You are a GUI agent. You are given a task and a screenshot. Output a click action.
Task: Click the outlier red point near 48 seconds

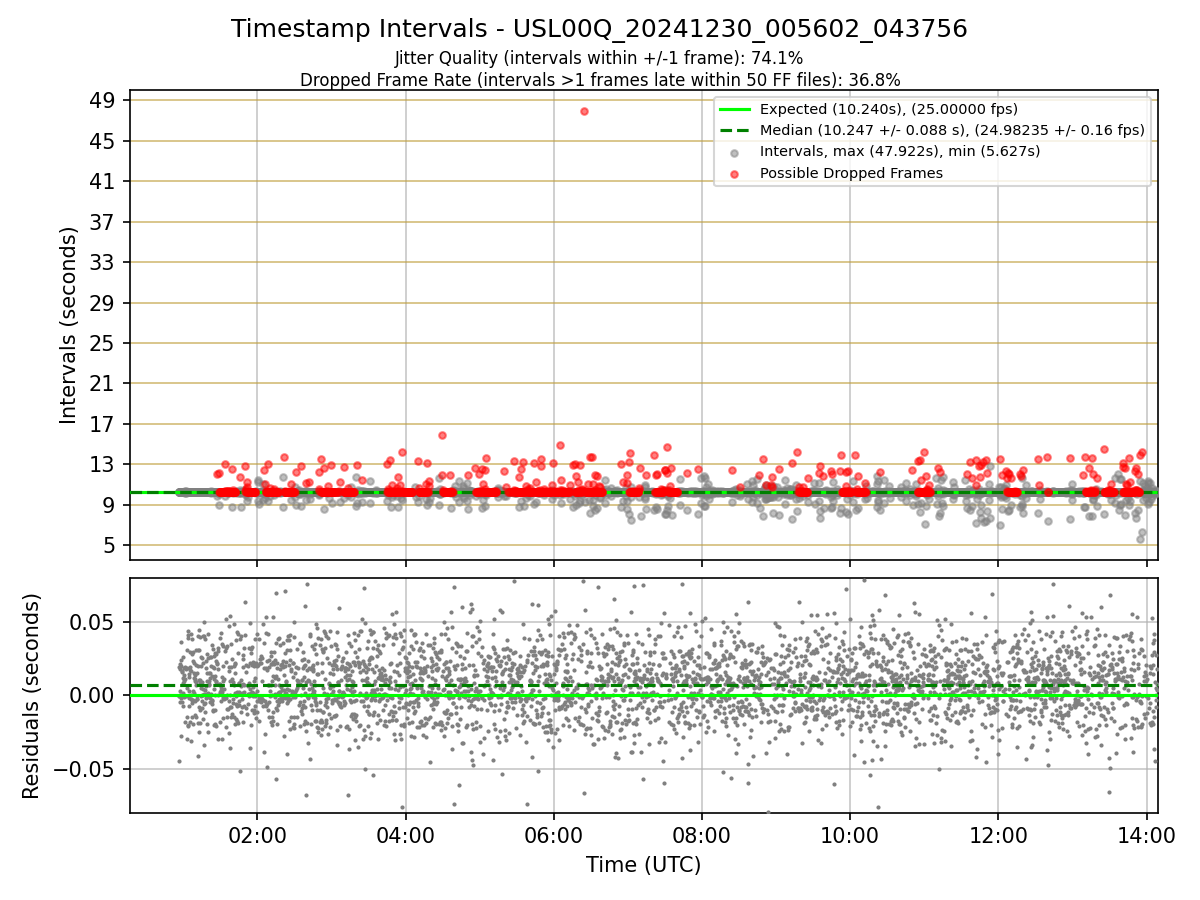[584, 111]
